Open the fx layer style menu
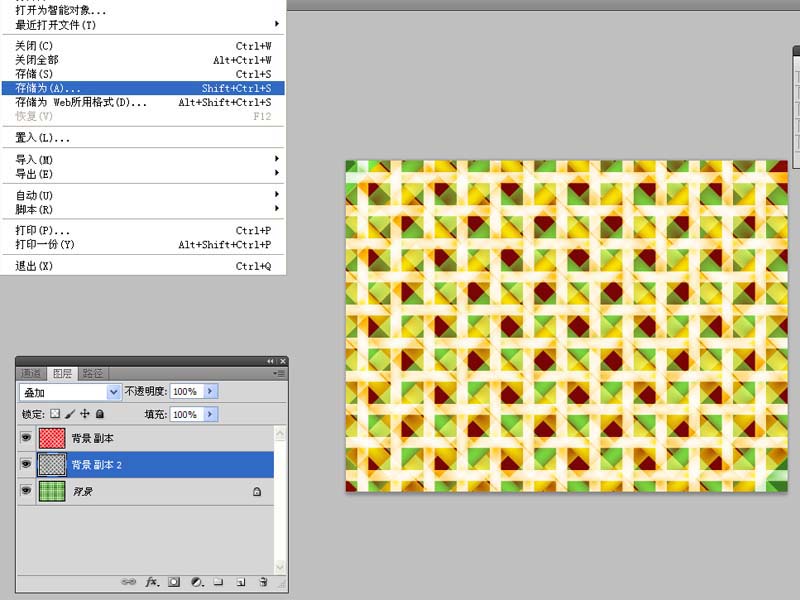This screenshot has height=600, width=800. [152, 582]
